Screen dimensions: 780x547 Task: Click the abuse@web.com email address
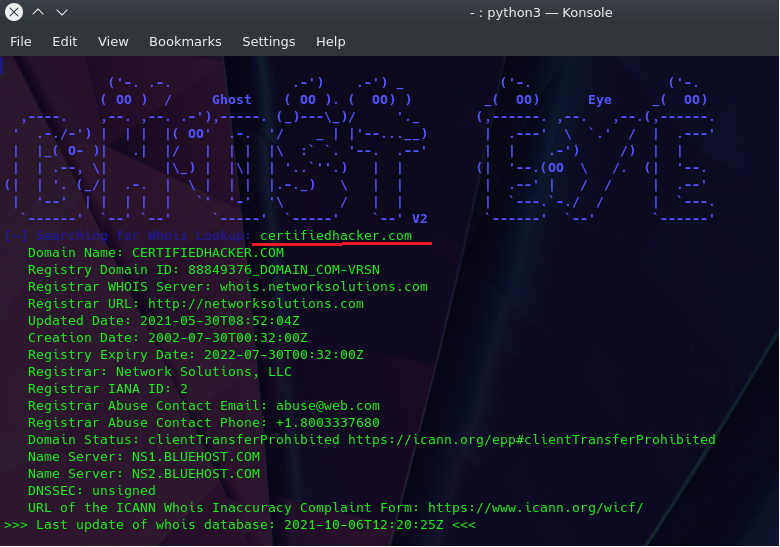tap(328, 406)
